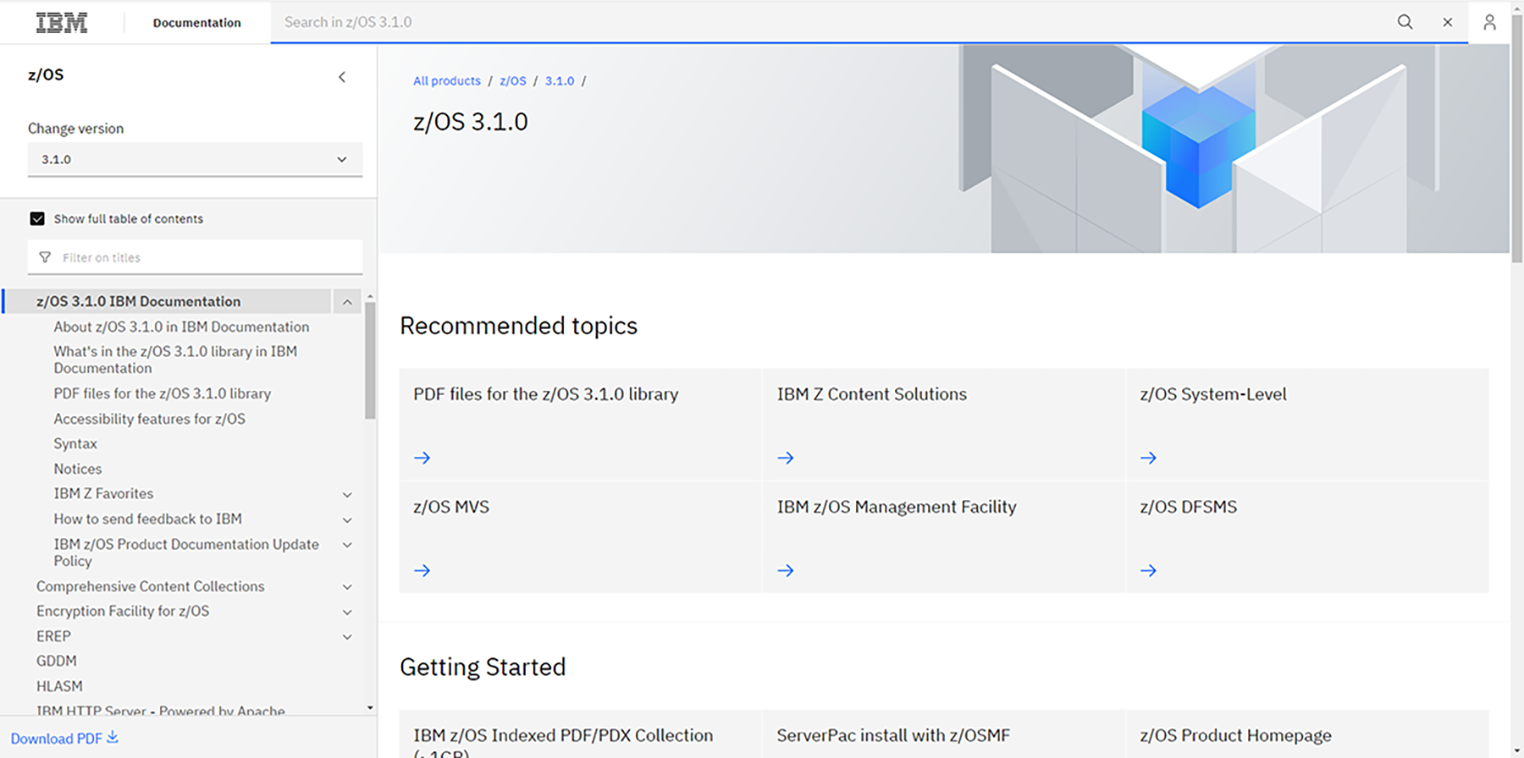This screenshot has width=1524, height=758.
Task: Click the search magnifier icon
Action: pos(1405,22)
